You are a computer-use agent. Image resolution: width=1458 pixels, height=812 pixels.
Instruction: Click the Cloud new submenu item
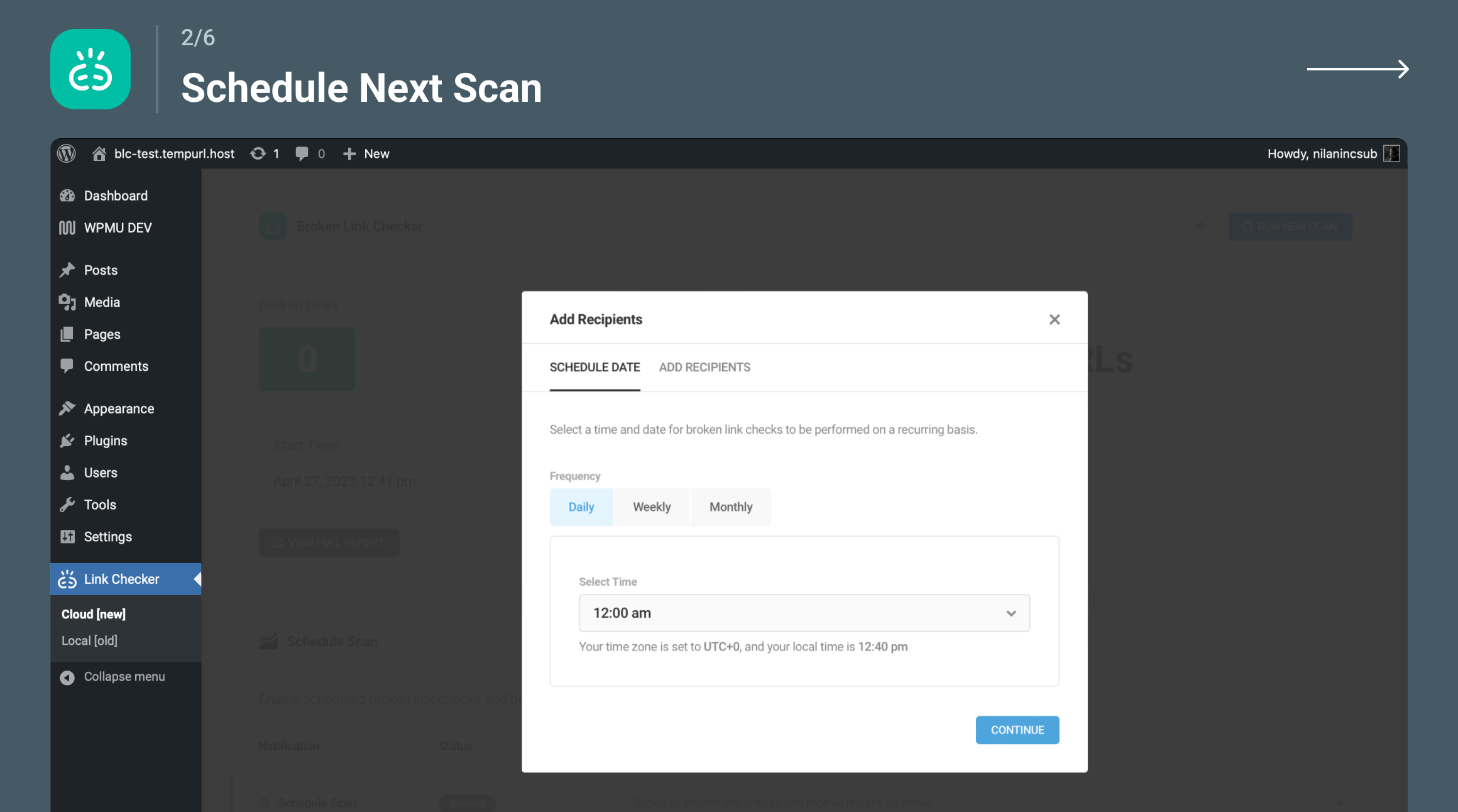coord(93,614)
